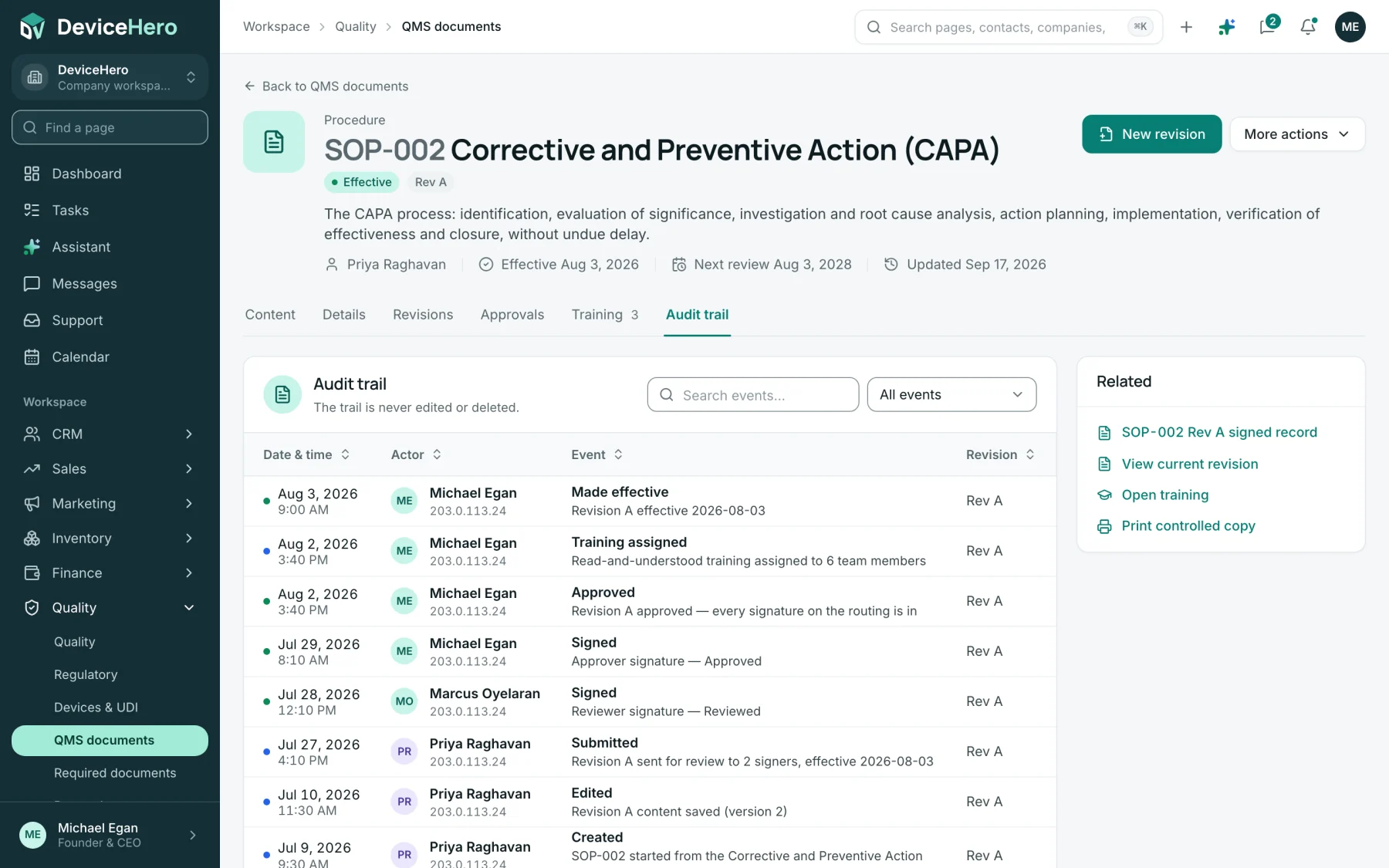The image size is (1389, 868).
Task: Expand the Marketing section
Action: click(110, 503)
